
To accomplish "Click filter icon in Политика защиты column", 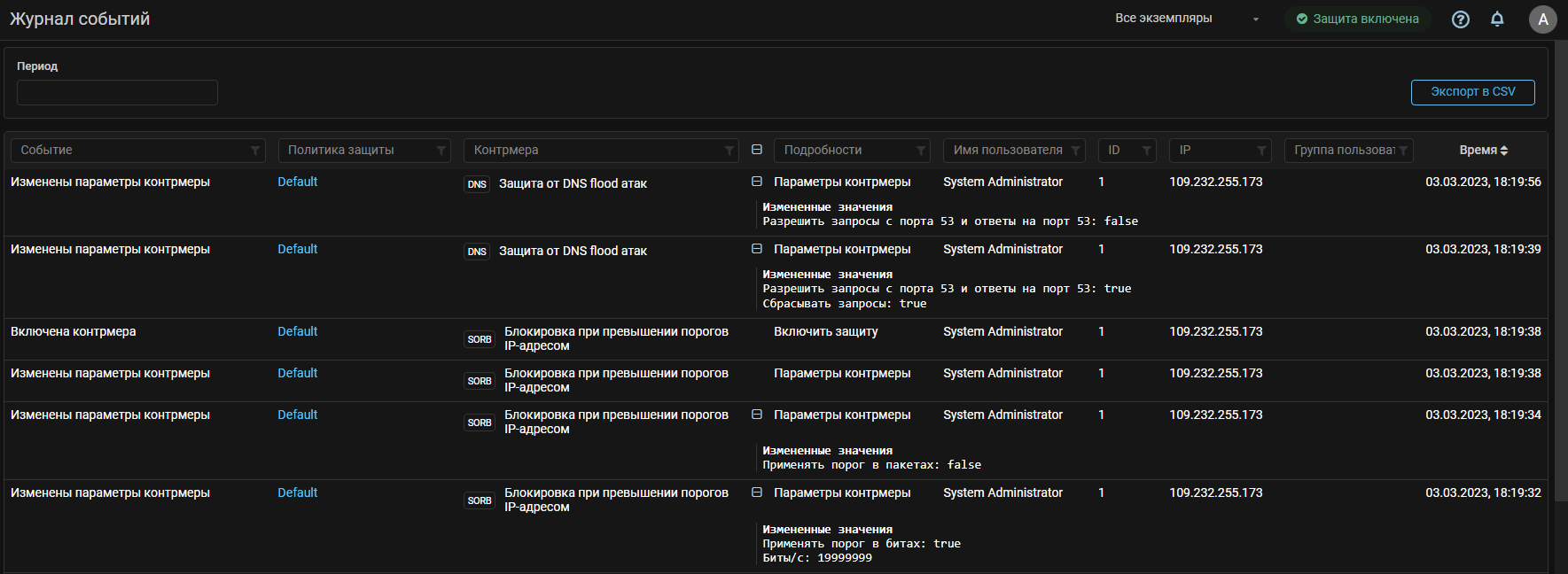I will point(441,151).
